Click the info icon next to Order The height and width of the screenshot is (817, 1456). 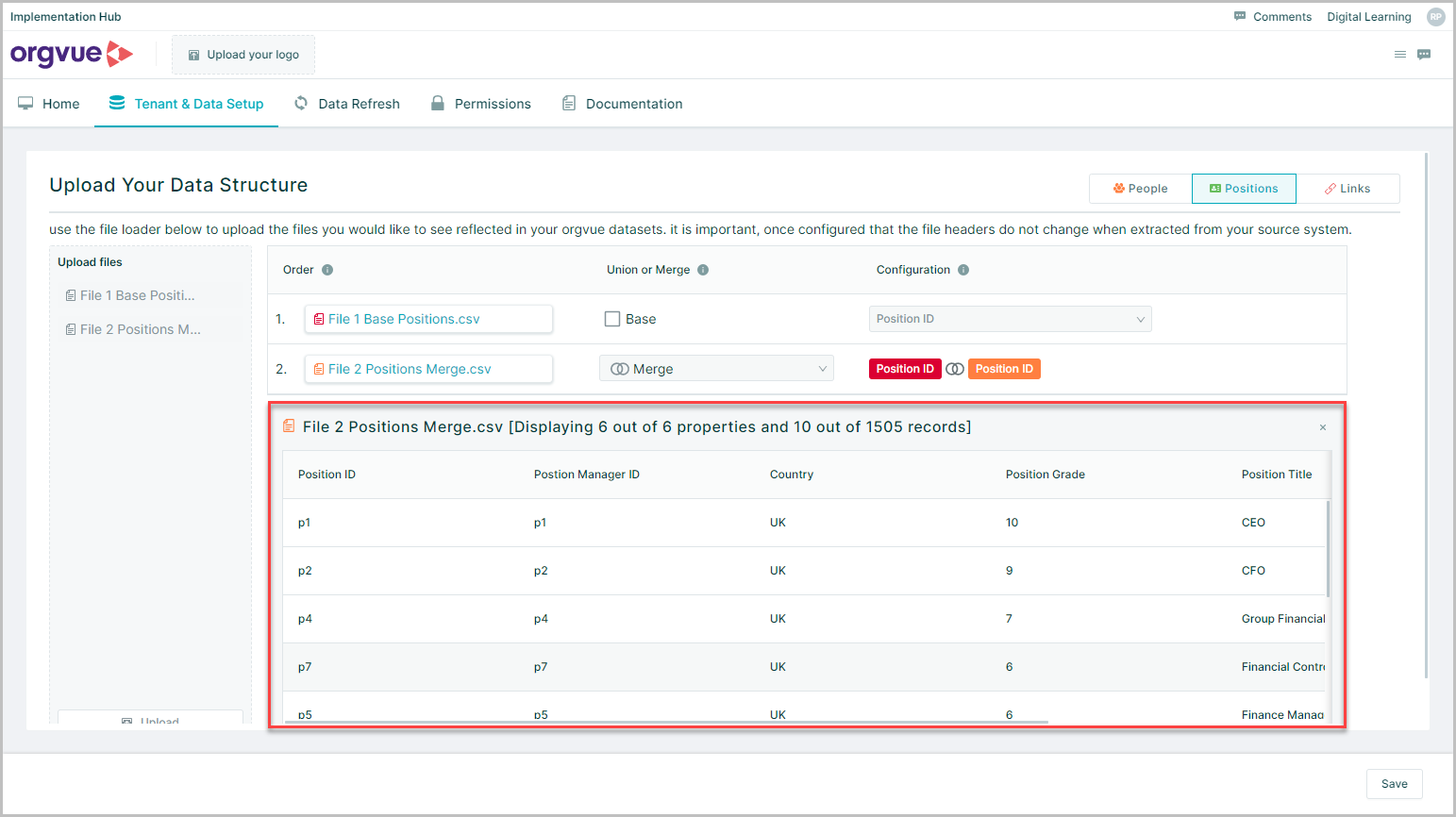(x=327, y=270)
